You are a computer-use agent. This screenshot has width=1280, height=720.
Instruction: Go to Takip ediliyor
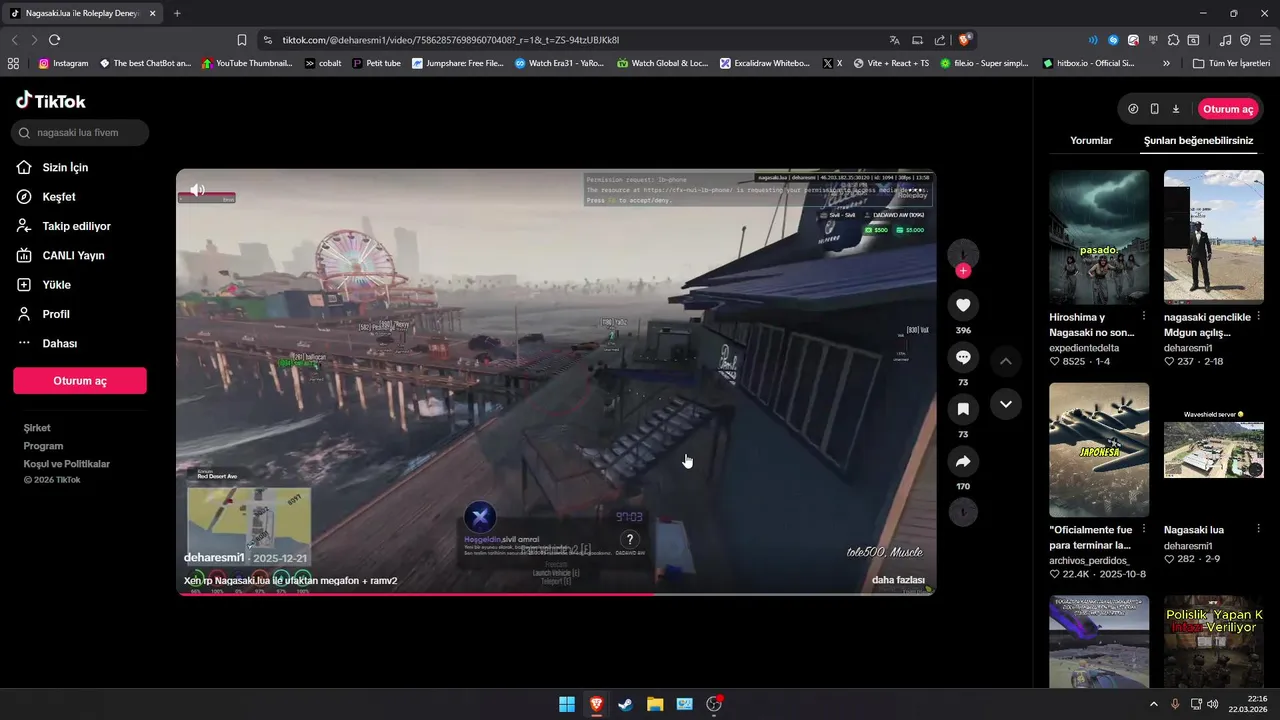[63, 226]
